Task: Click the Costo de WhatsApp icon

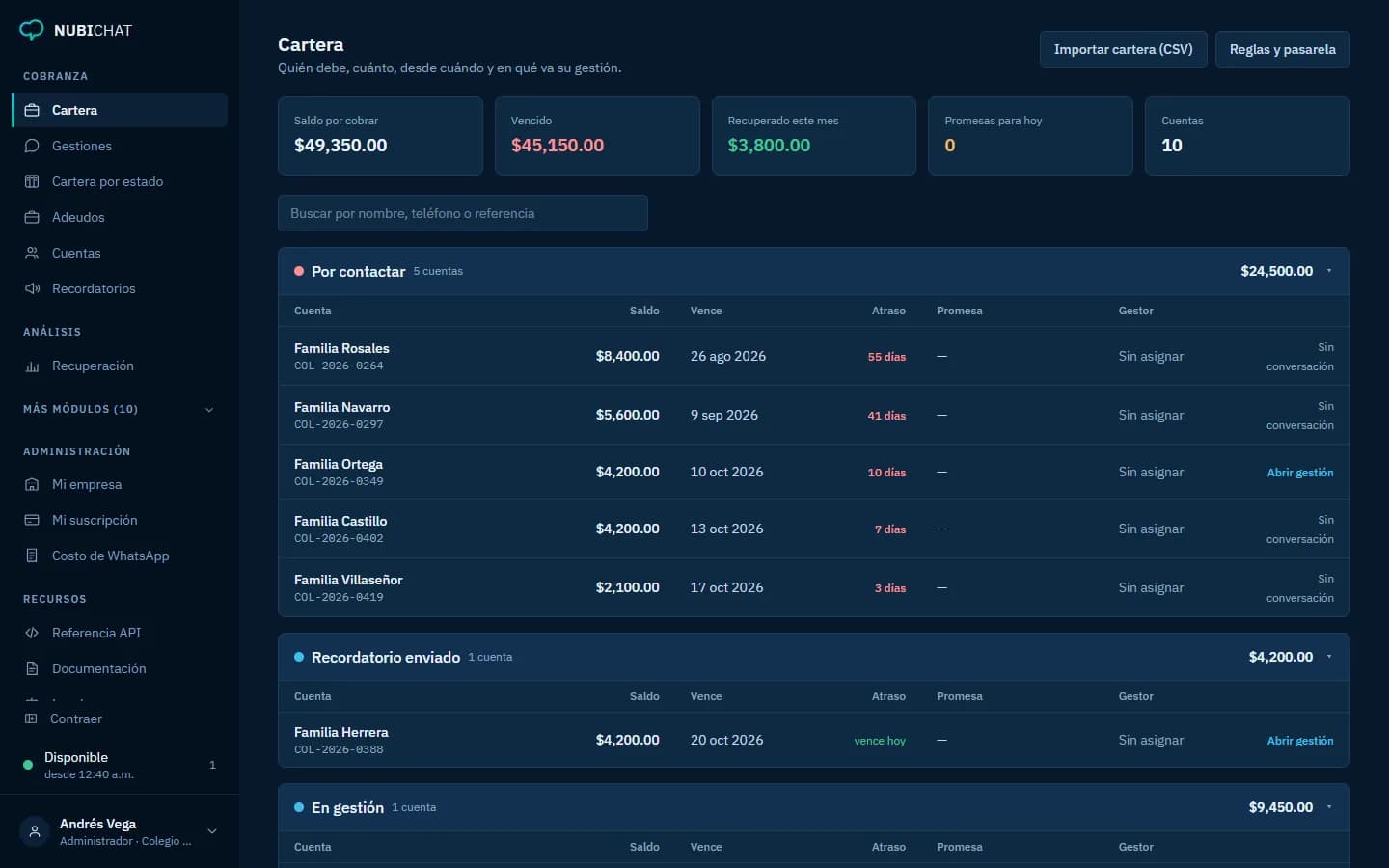Action: [x=32, y=556]
